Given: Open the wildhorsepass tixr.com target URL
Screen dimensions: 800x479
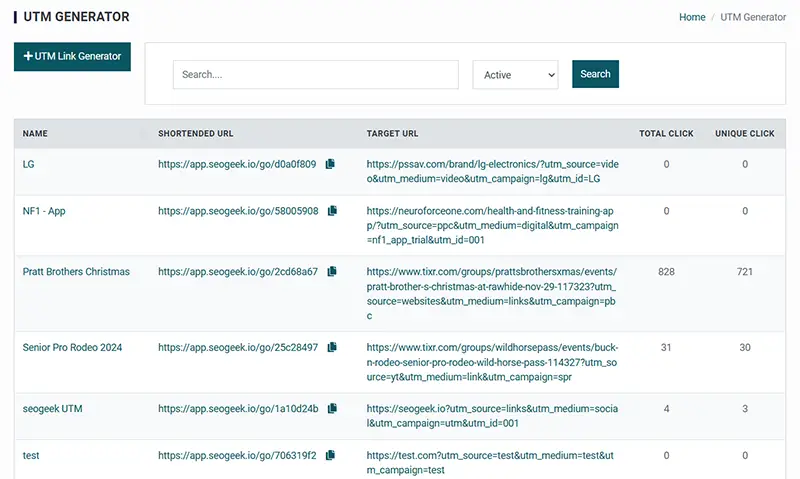Looking at the screenshot, I should 492,362.
